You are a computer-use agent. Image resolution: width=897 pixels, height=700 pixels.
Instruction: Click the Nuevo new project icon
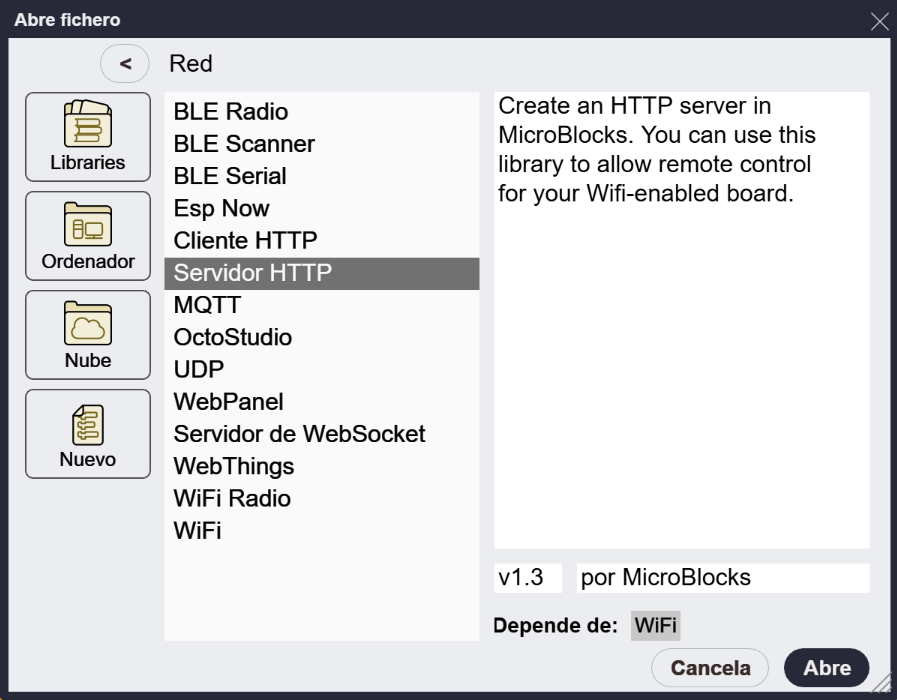click(88, 434)
